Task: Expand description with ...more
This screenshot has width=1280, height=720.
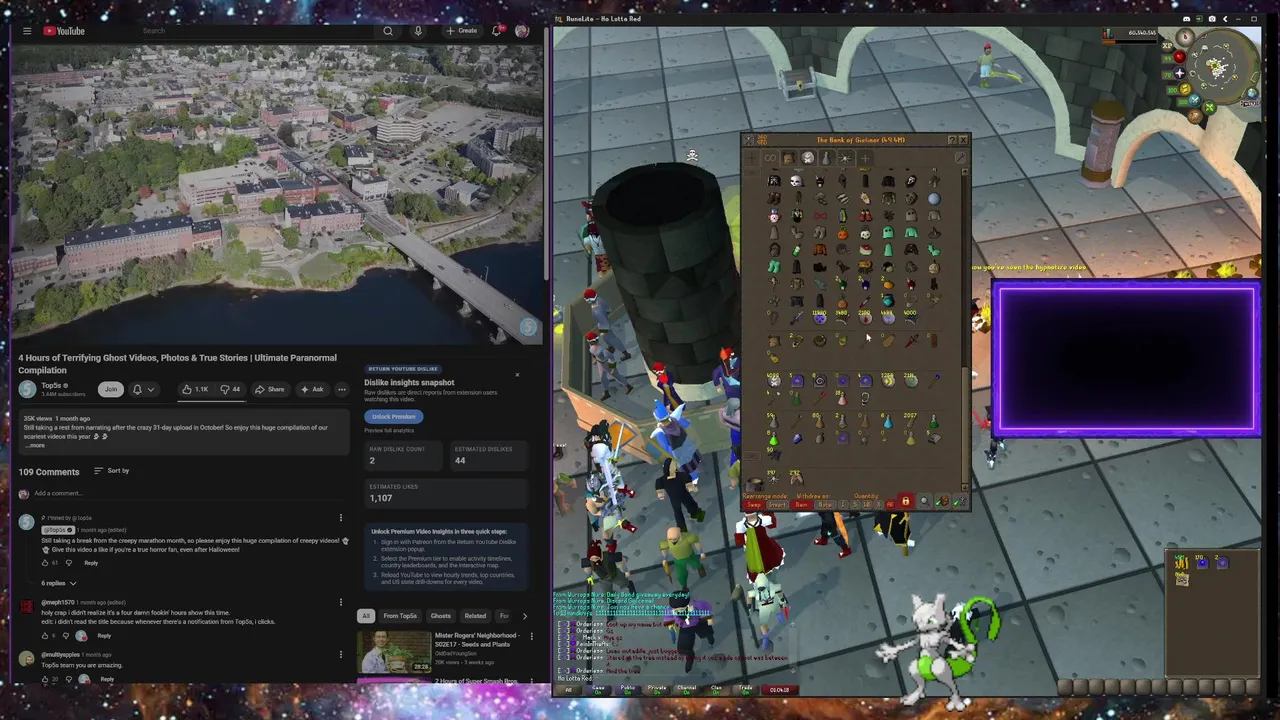Action: (35, 445)
